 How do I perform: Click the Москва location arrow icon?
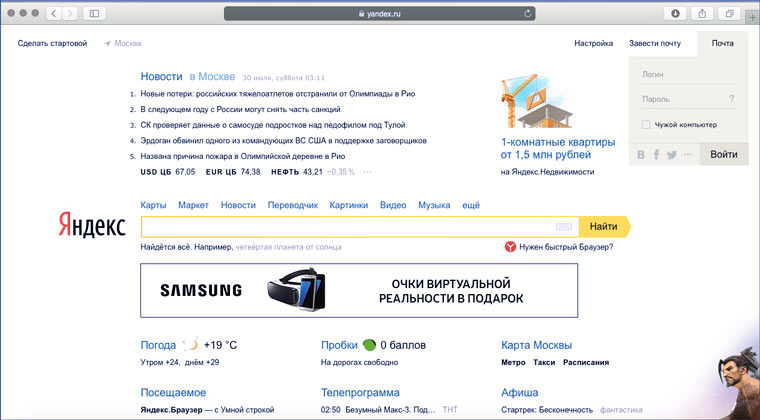107,44
